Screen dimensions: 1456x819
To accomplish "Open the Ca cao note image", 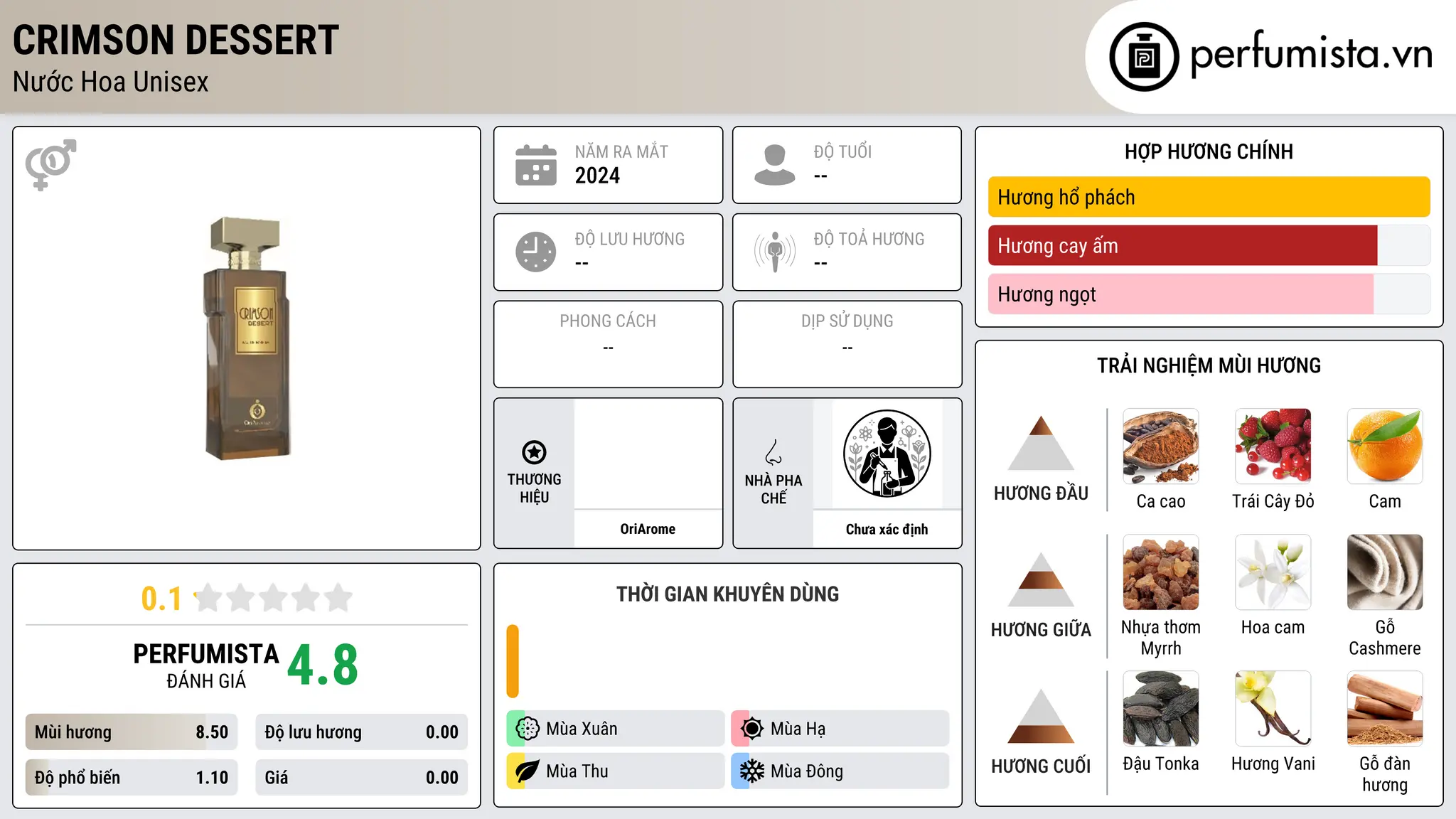I will point(1160,446).
